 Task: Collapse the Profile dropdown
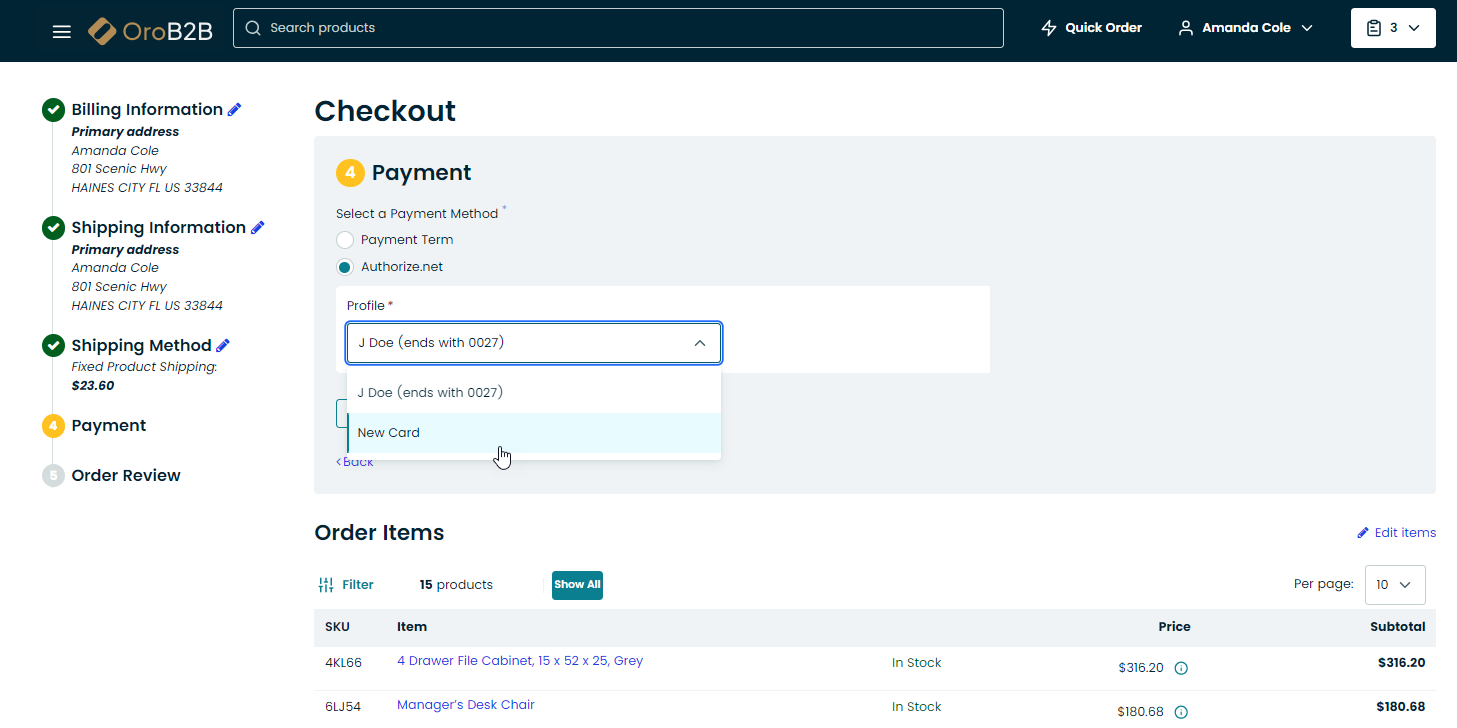pos(699,343)
